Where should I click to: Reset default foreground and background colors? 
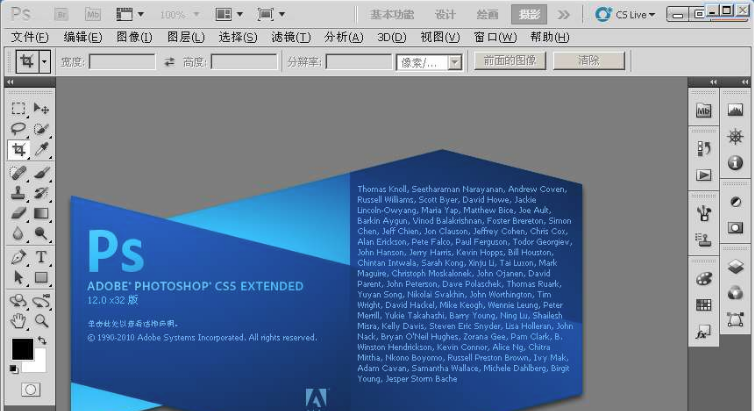pyautogui.click(x=13, y=369)
